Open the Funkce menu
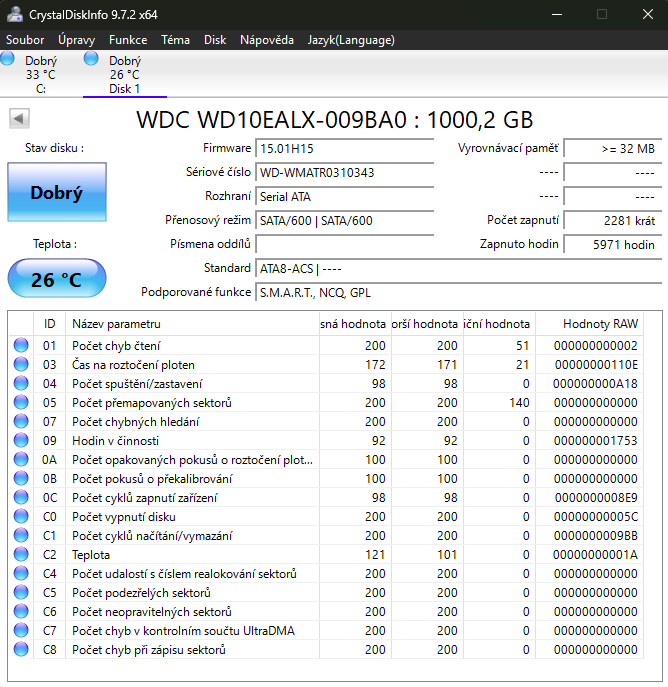The width and height of the screenshot is (668, 687). pyautogui.click(x=128, y=40)
